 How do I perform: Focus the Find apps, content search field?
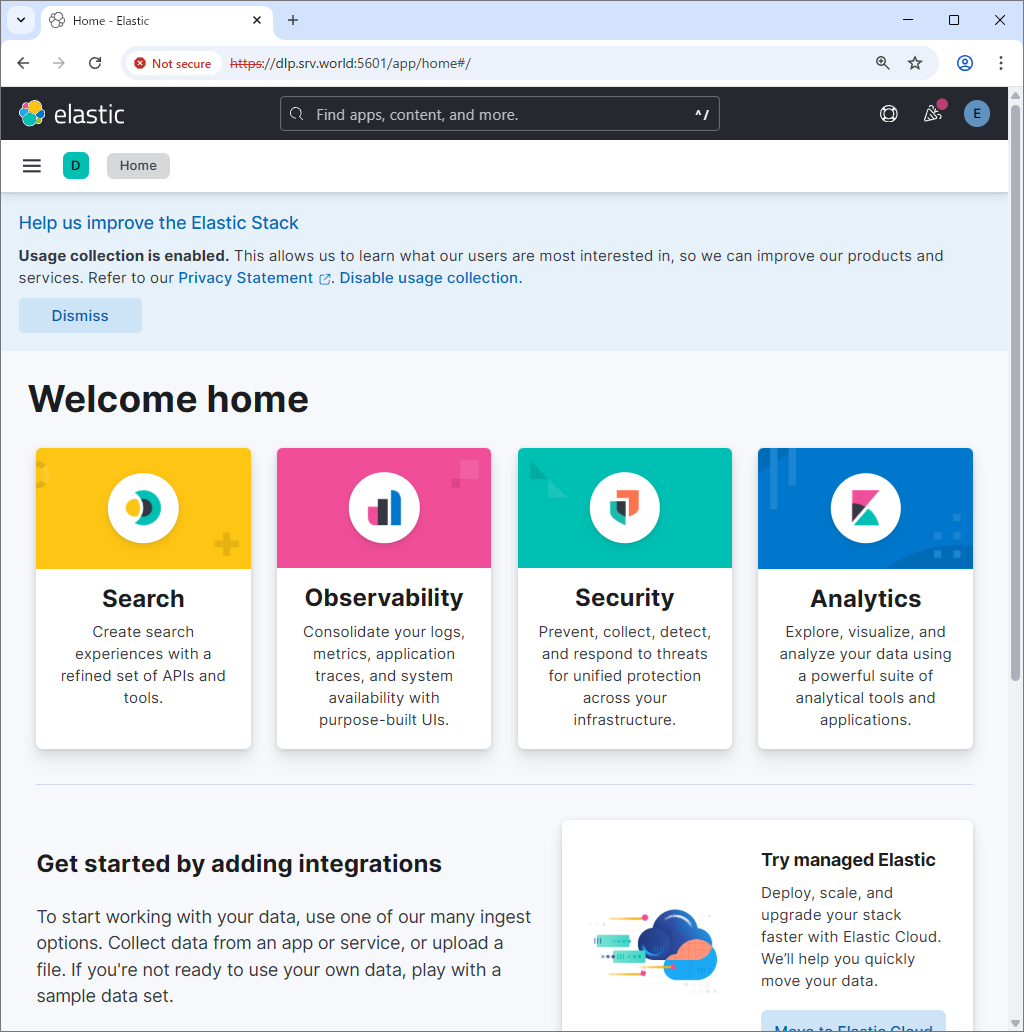[x=499, y=114]
